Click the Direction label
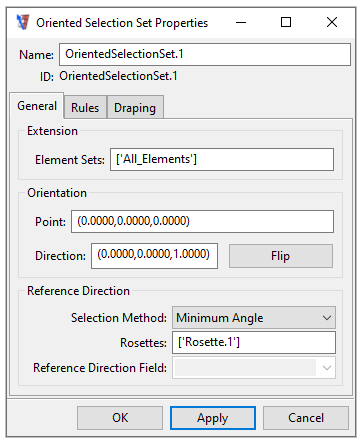Screen dimensions: 361x444 click(x=60, y=256)
